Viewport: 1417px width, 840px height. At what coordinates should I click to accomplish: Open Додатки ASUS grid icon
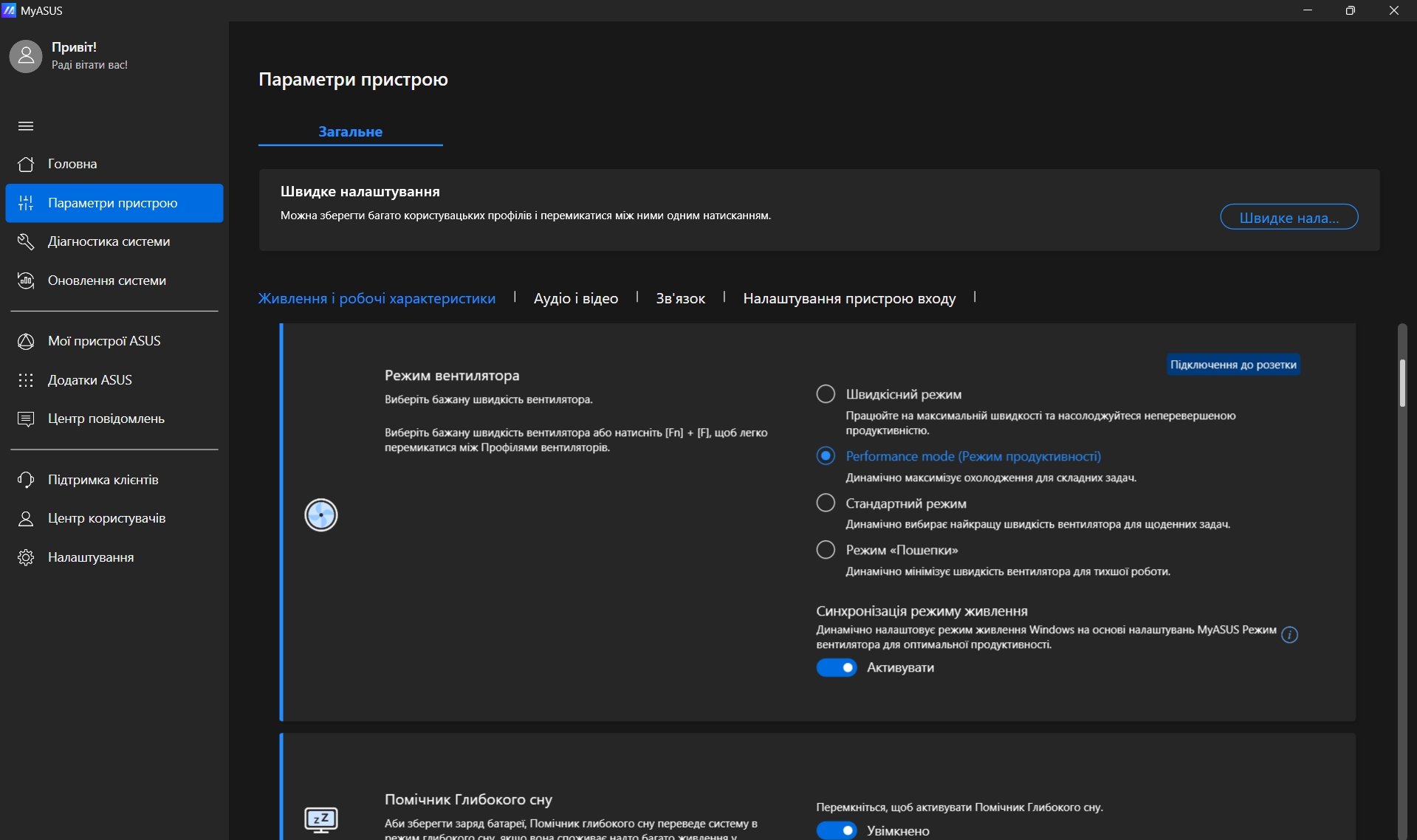click(26, 380)
